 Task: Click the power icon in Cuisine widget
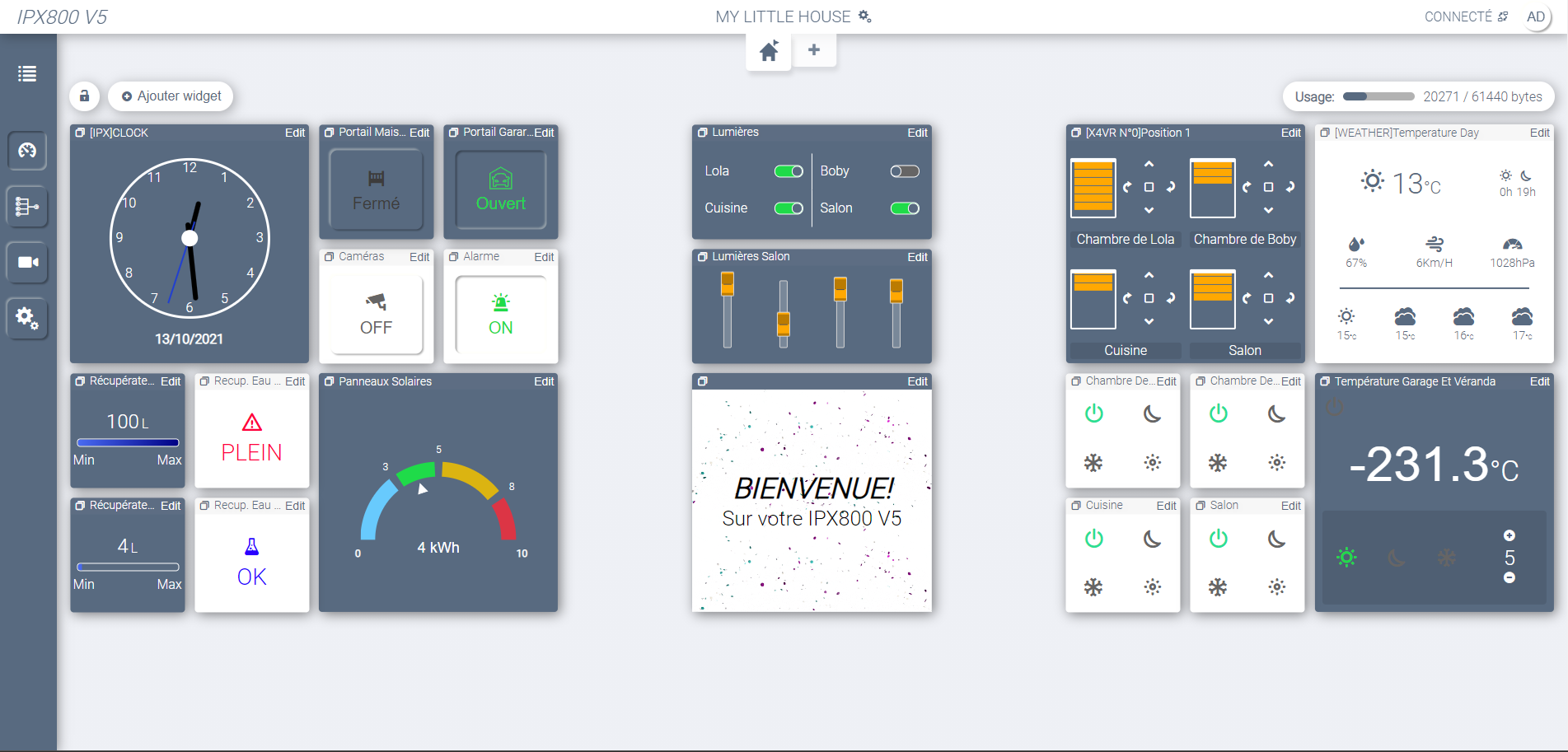click(x=1093, y=539)
